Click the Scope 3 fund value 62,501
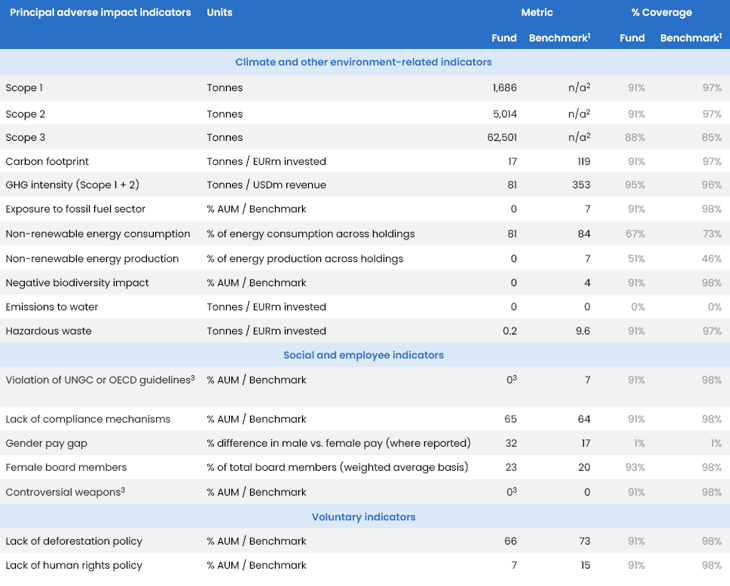This screenshot has width=730, height=586. pos(500,137)
